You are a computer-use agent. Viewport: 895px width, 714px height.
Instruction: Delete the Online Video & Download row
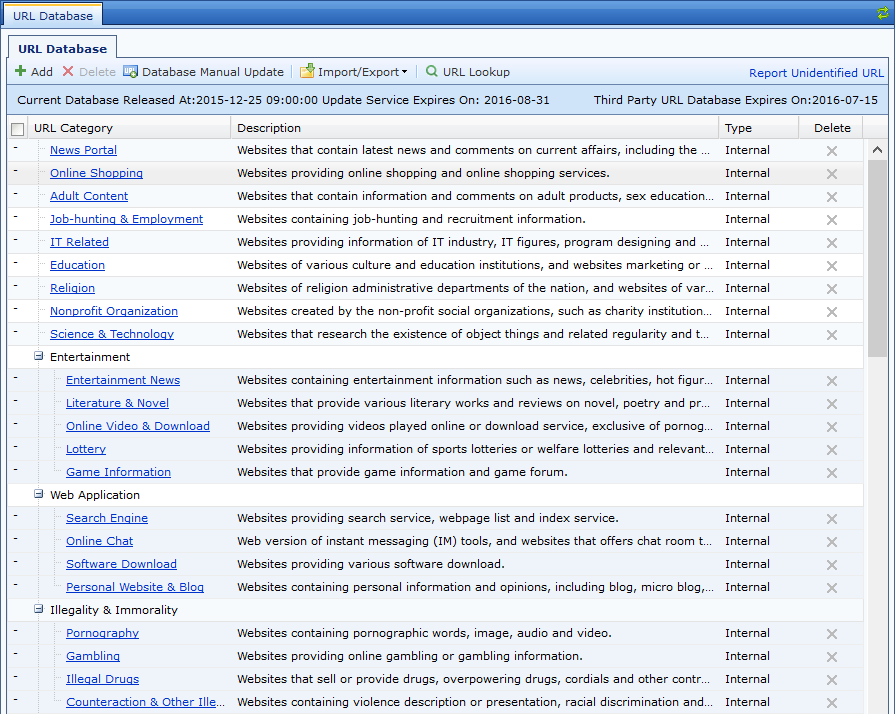click(832, 426)
